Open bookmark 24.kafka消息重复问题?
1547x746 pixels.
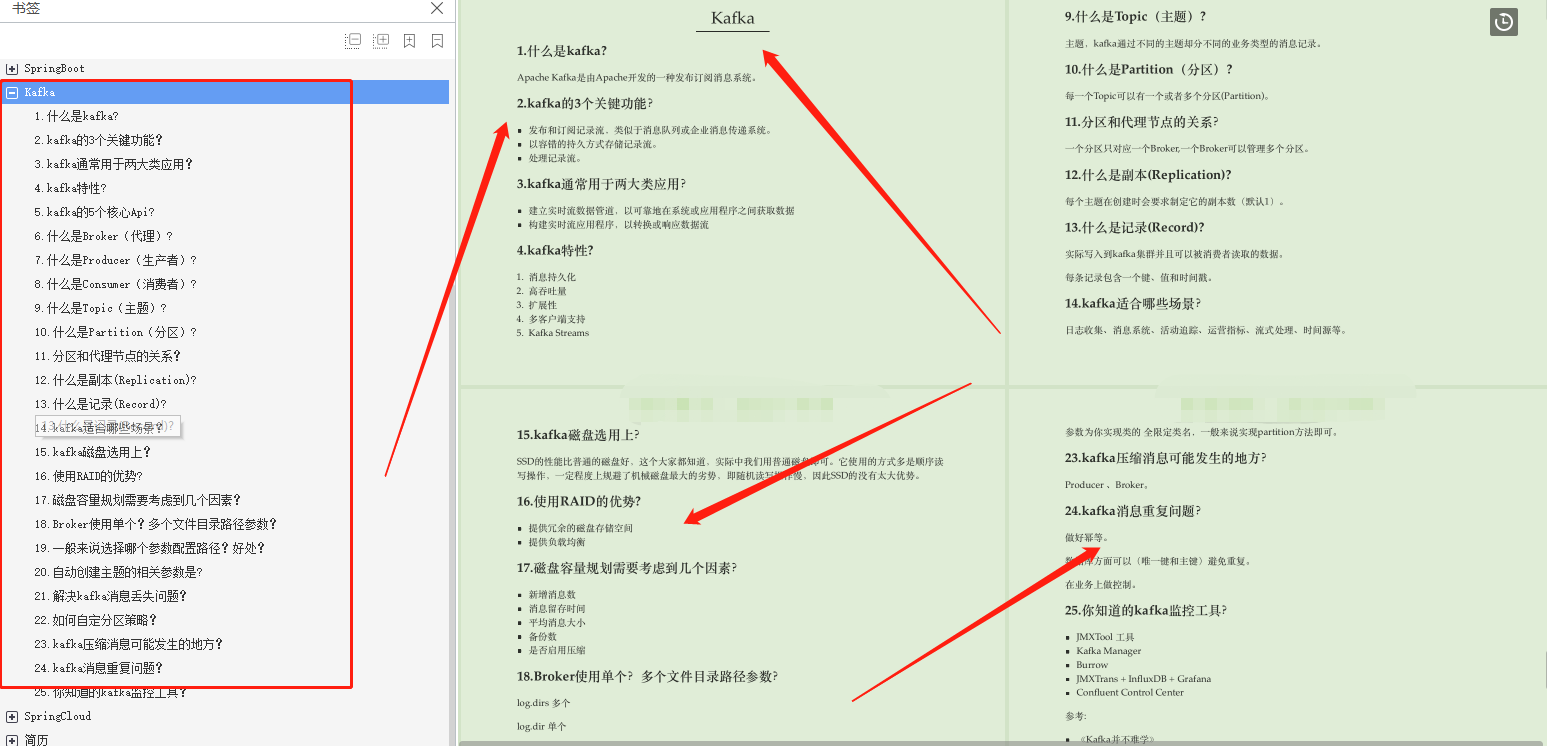[98, 668]
